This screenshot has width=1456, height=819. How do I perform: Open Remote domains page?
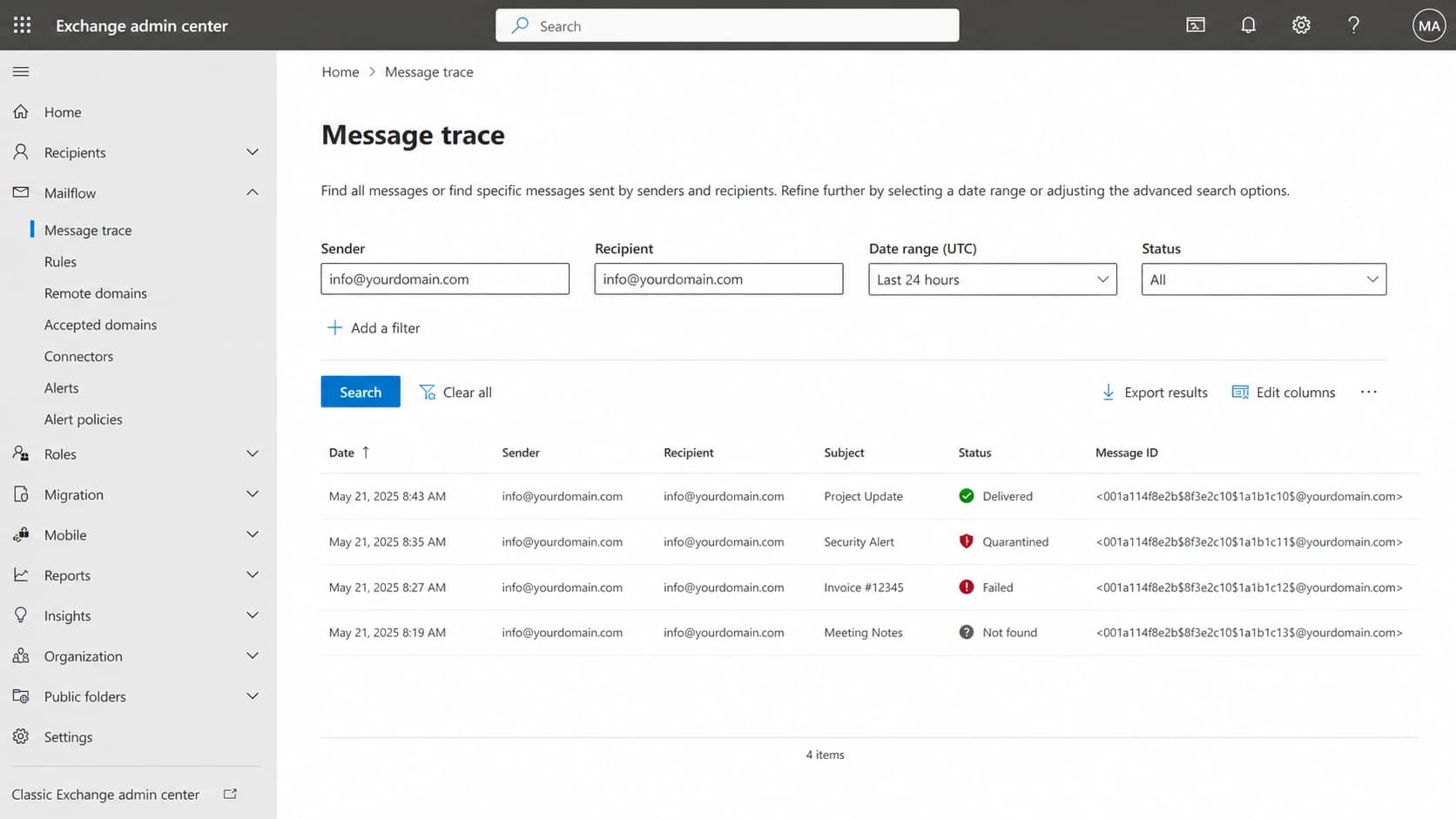tap(96, 293)
